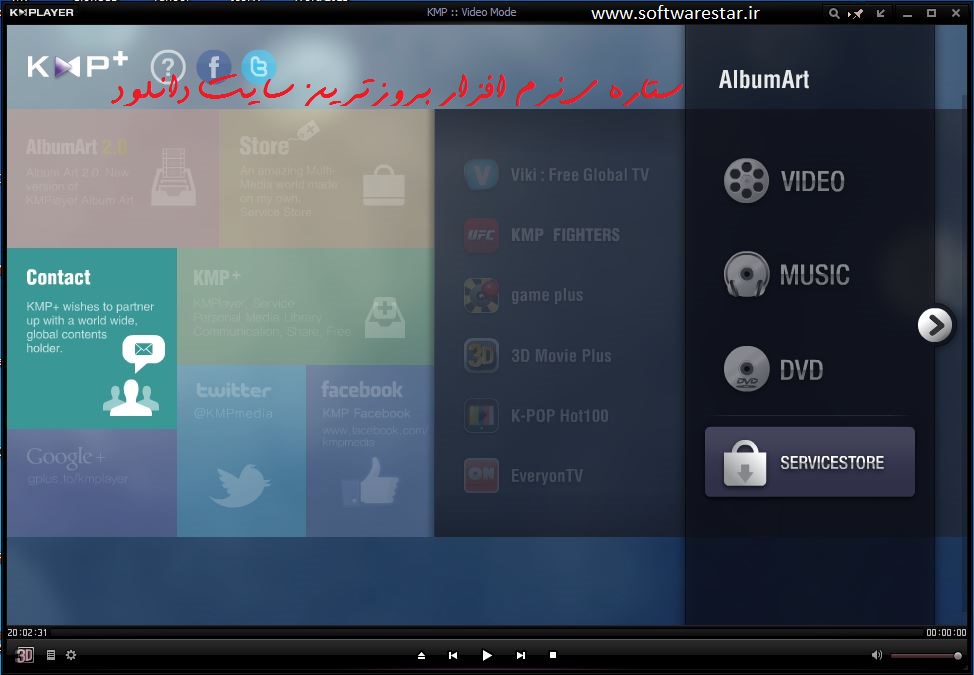Click the 00:00:00 time display
The height and width of the screenshot is (675, 974).
[x=946, y=632]
